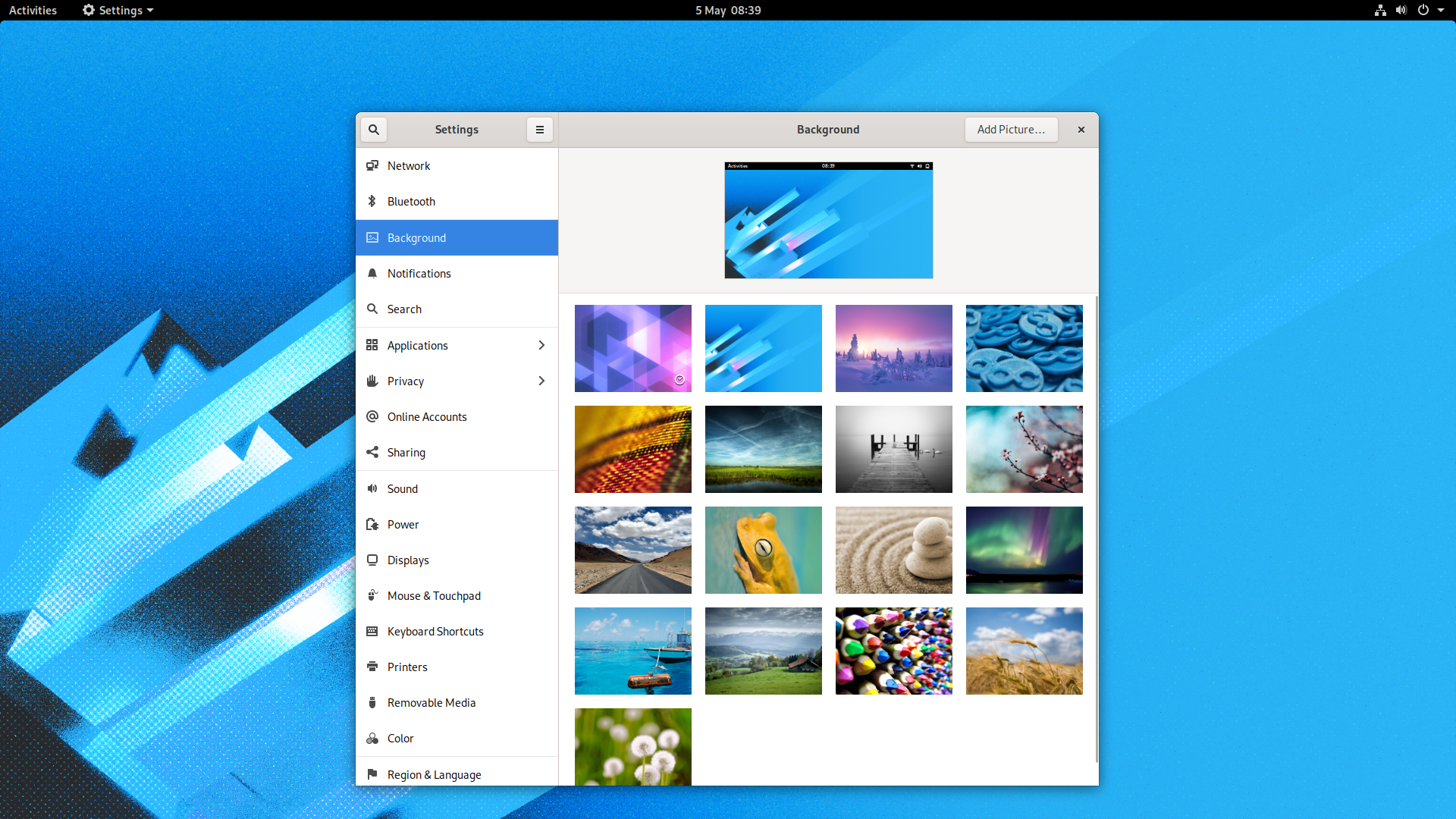Open the Settings hamburger menu

(x=540, y=130)
